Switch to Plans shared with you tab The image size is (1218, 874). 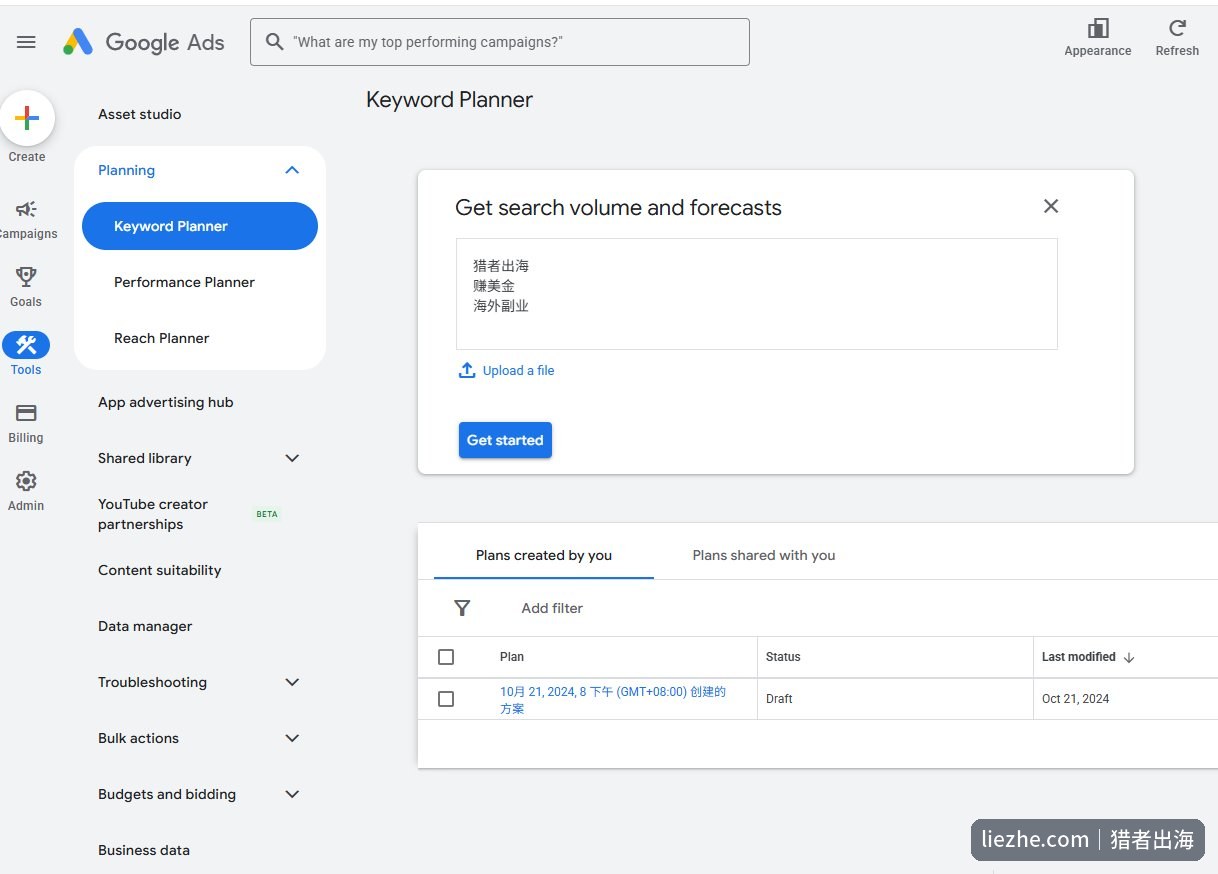pyautogui.click(x=764, y=555)
